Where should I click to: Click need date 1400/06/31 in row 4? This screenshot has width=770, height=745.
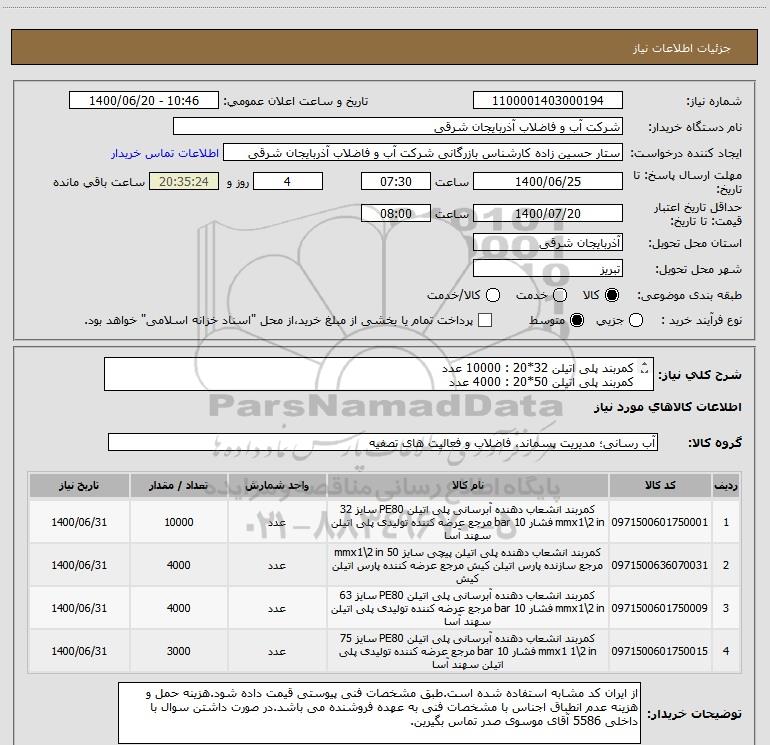coord(79,651)
